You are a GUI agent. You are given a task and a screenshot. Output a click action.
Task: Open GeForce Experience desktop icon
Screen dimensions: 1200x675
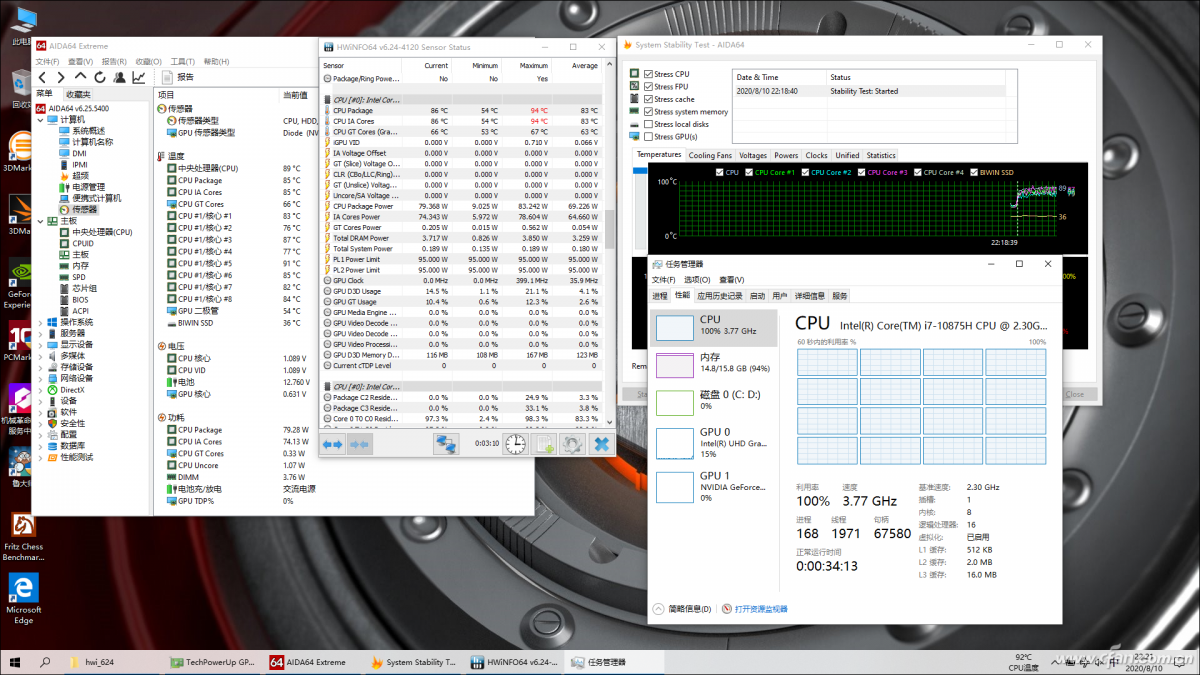tap(20, 283)
